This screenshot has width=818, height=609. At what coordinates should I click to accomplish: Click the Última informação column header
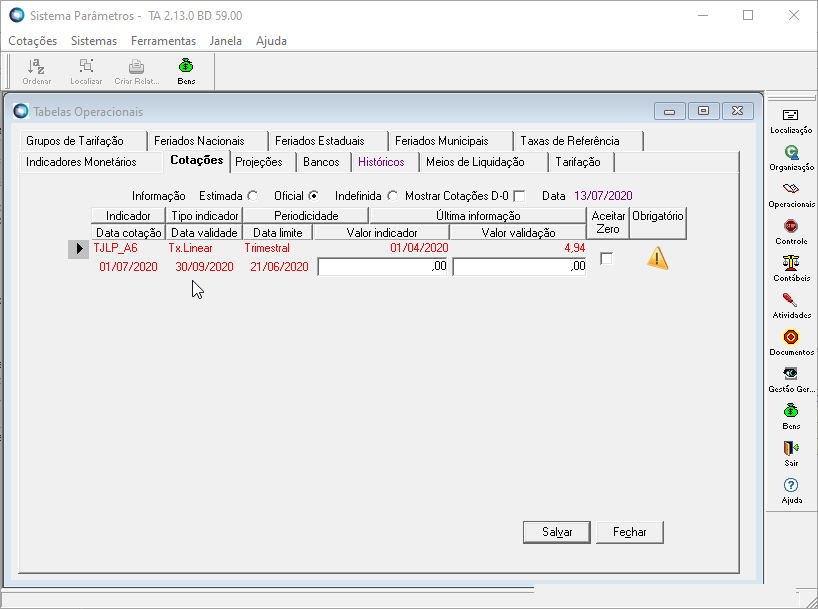click(x=478, y=216)
